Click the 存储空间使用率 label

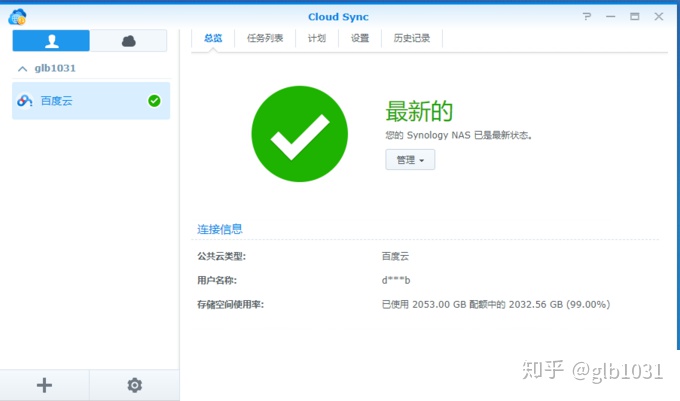pos(230,304)
